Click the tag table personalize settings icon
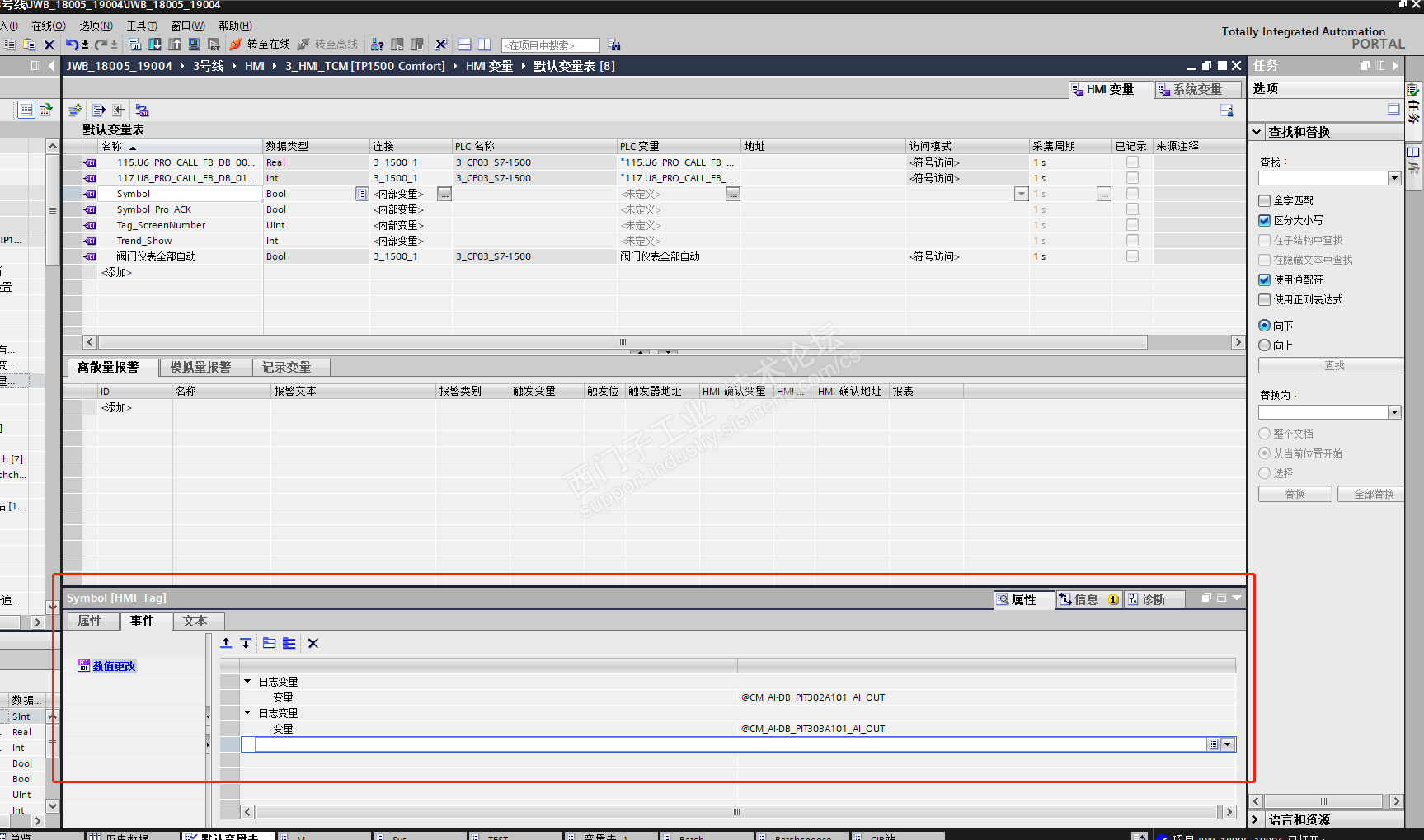1424x840 pixels. pos(1227,110)
